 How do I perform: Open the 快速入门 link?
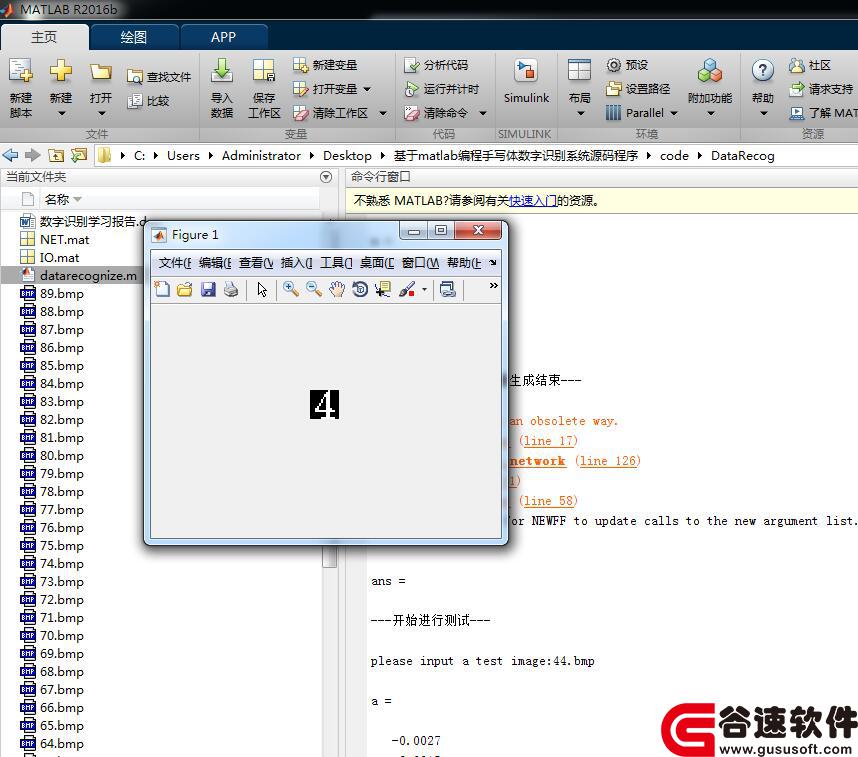tap(533, 201)
